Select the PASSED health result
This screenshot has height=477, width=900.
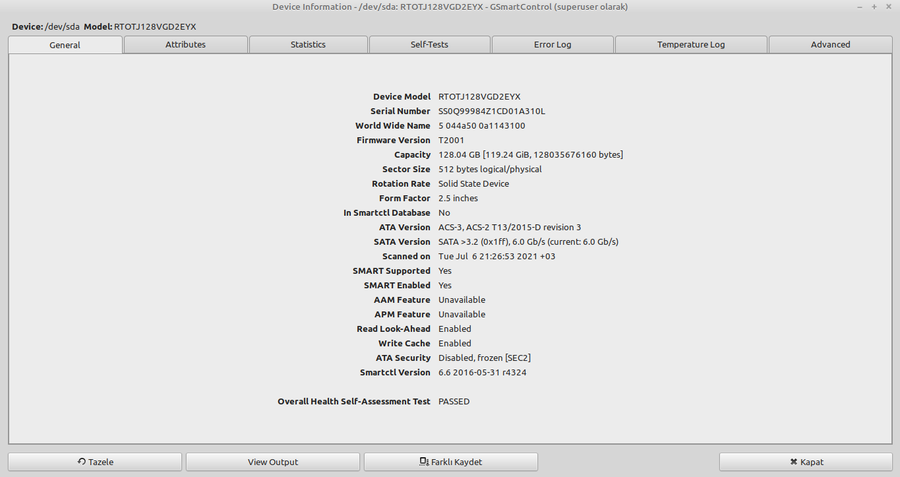(x=453, y=401)
